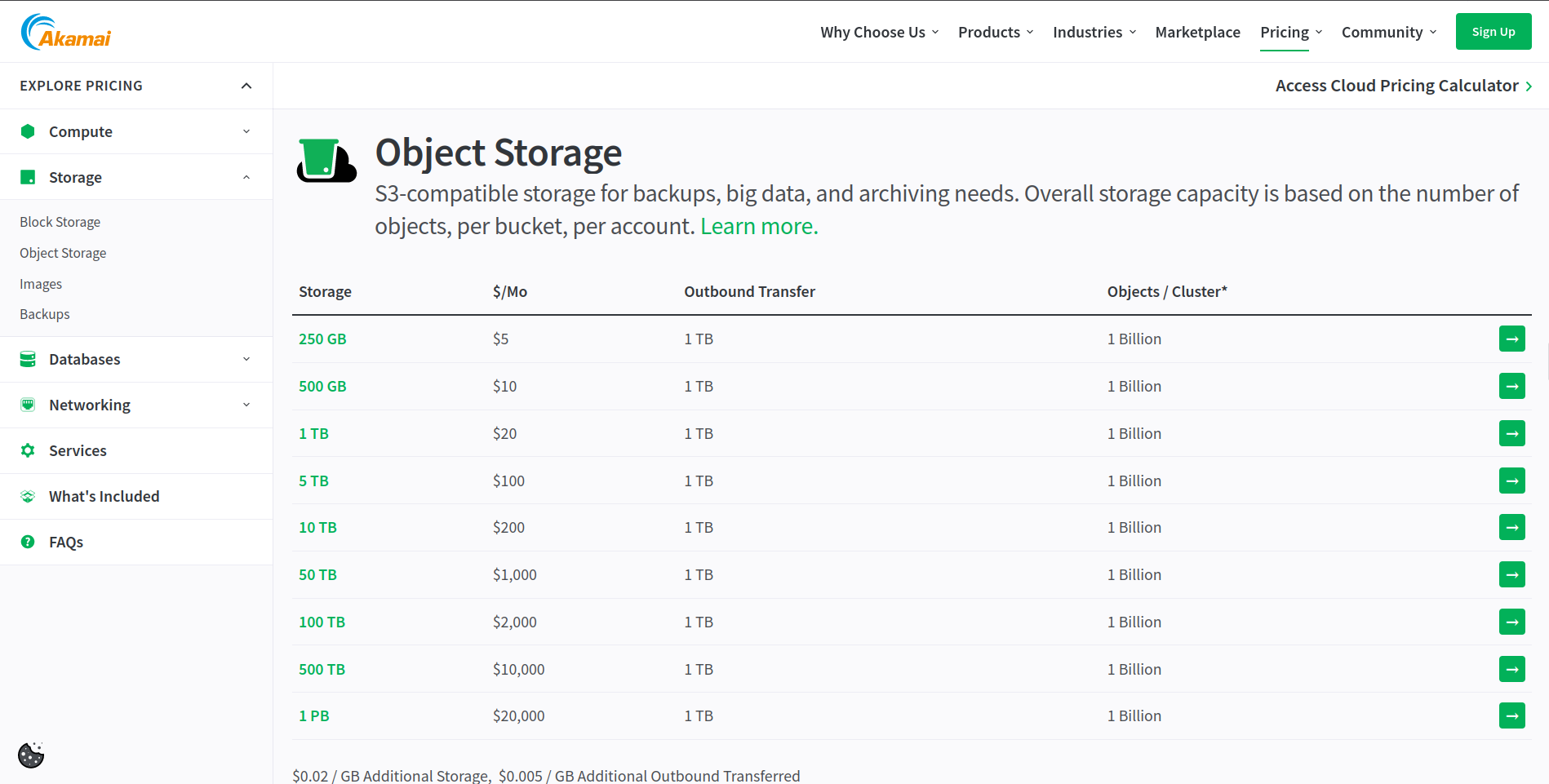
Task: Open the Pricing menu
Action: [1290, 32]
